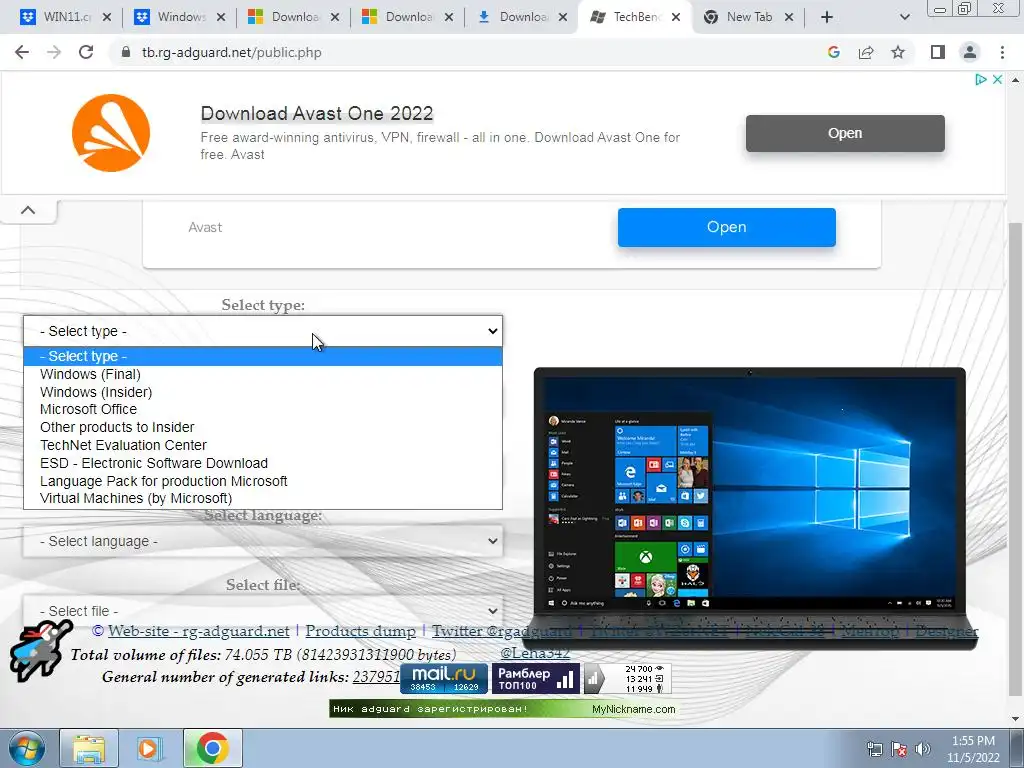Open File Explorer from taskbar
The width and height of the screenshot is (1024, 768).
click(89, 748)
